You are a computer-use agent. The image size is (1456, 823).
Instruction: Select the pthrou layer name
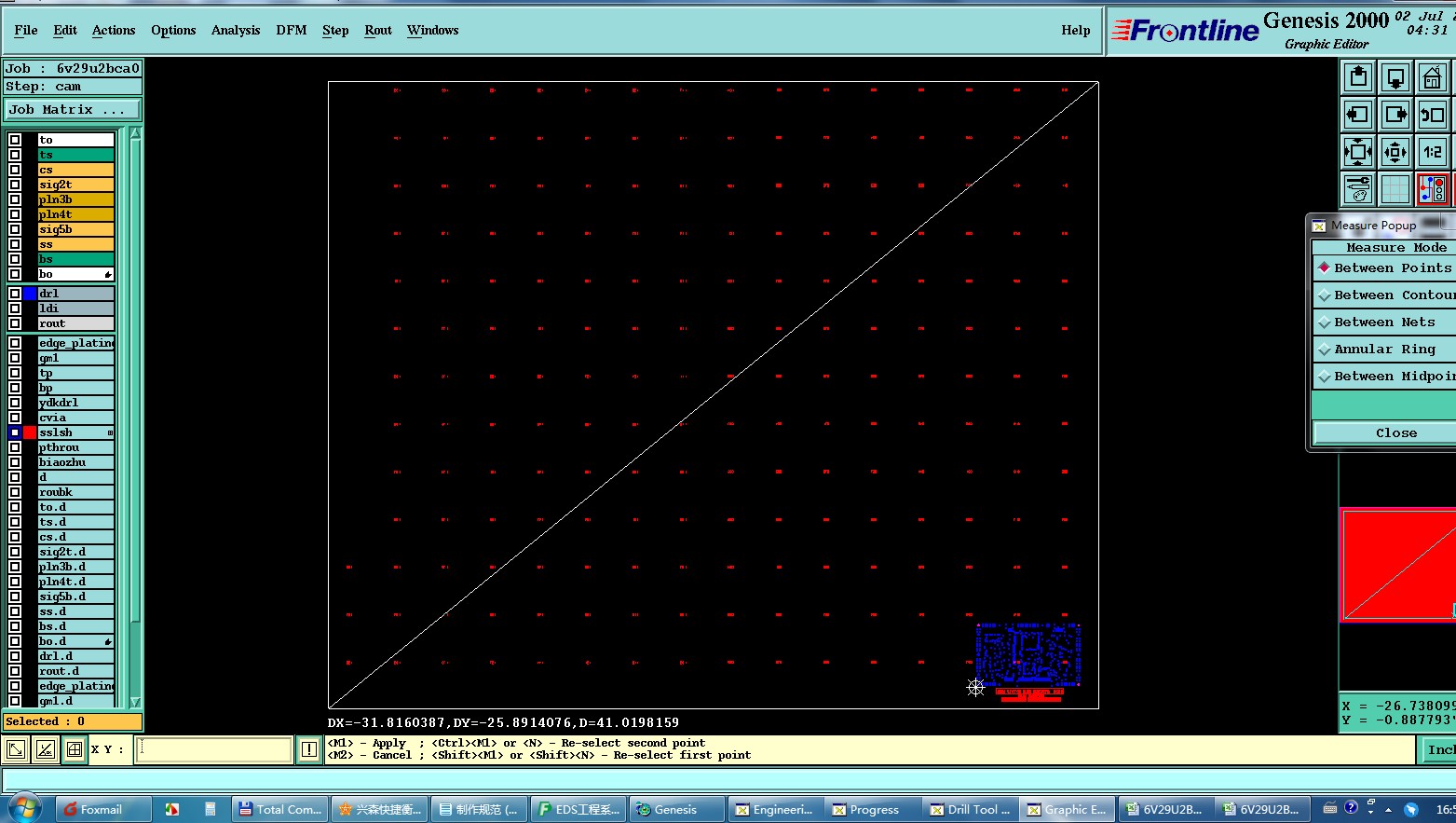pyautogui.click(x=76, y=447)
